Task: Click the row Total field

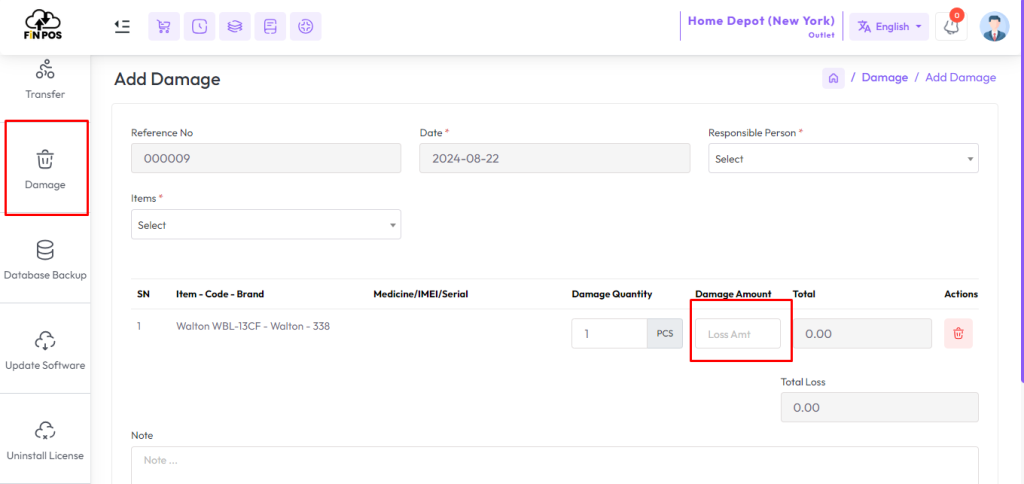Action: 862,334
